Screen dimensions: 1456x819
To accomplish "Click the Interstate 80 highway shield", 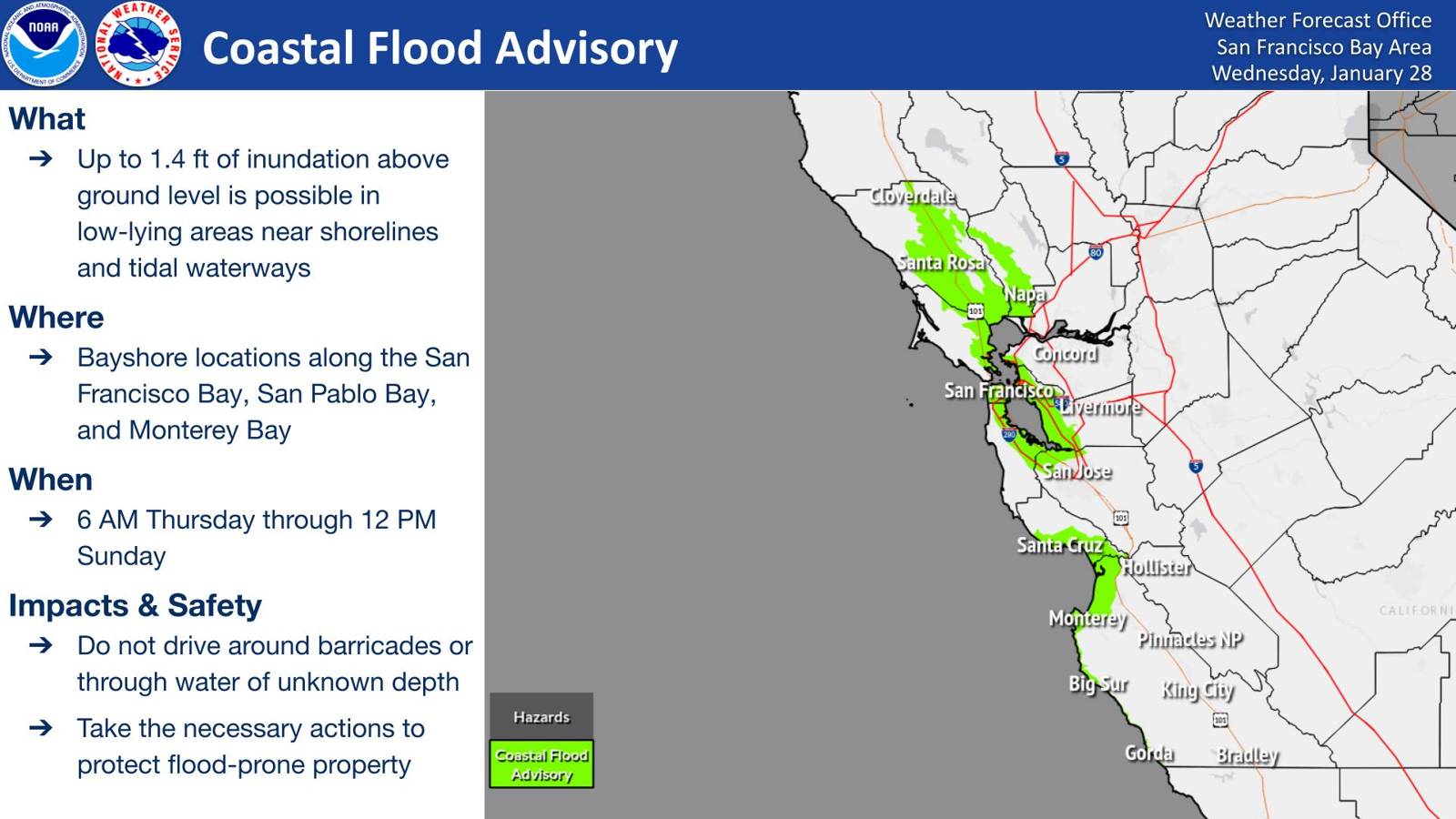I will 1096,252.
